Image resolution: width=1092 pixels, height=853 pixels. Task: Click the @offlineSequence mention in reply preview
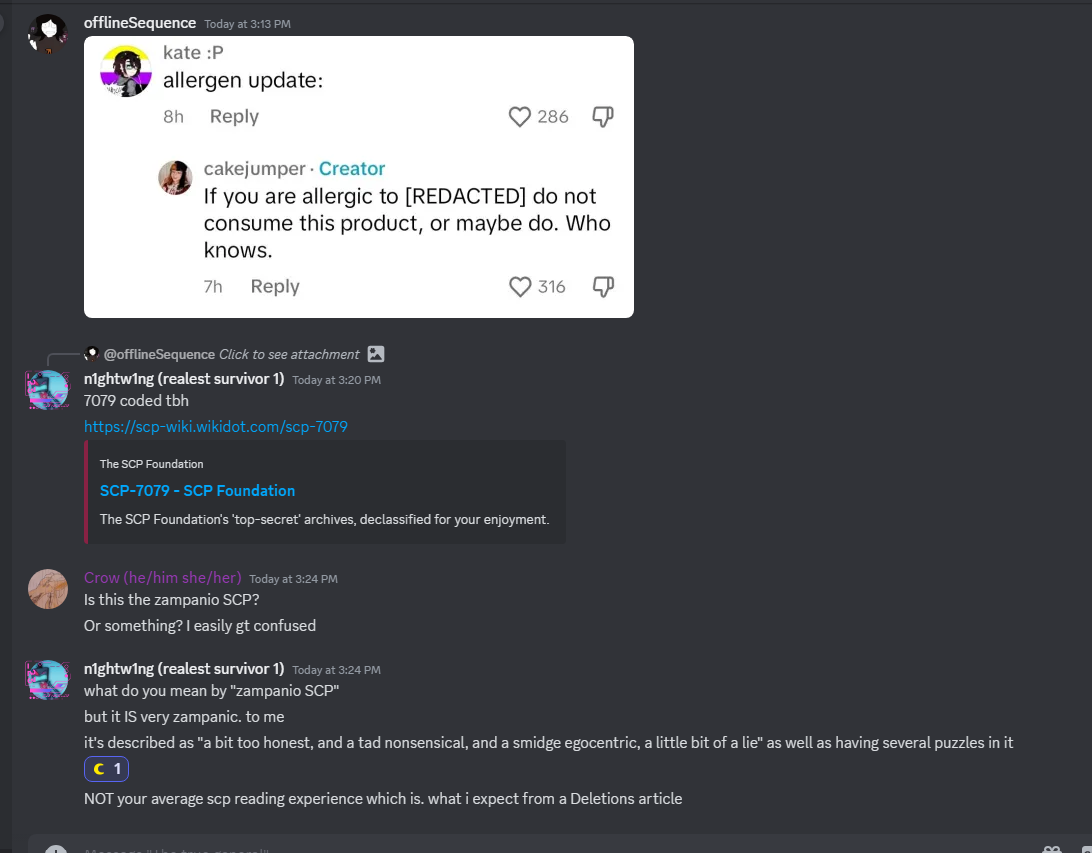[x=159, y=354]
